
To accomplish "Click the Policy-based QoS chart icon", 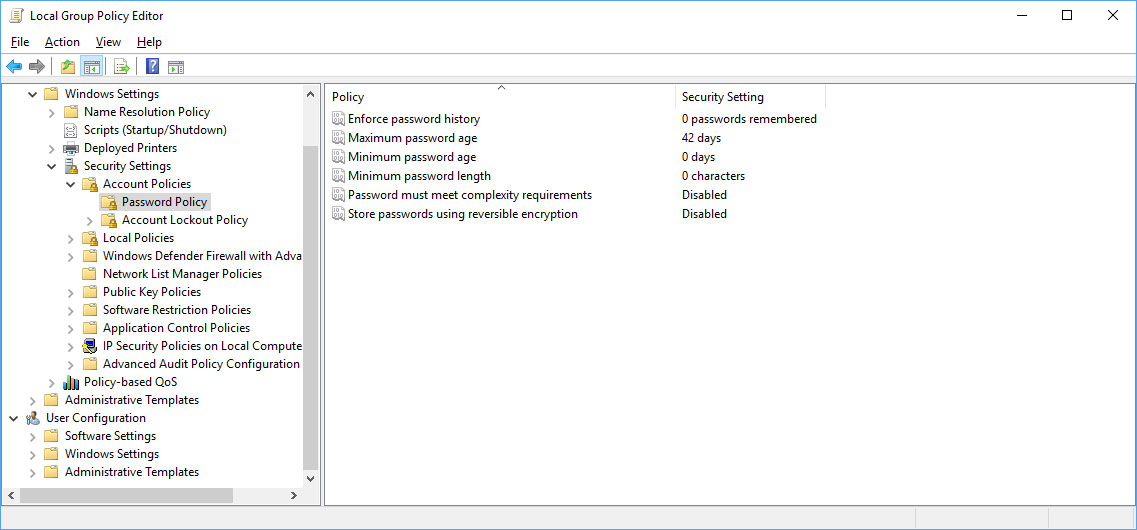I will [71, 382].
